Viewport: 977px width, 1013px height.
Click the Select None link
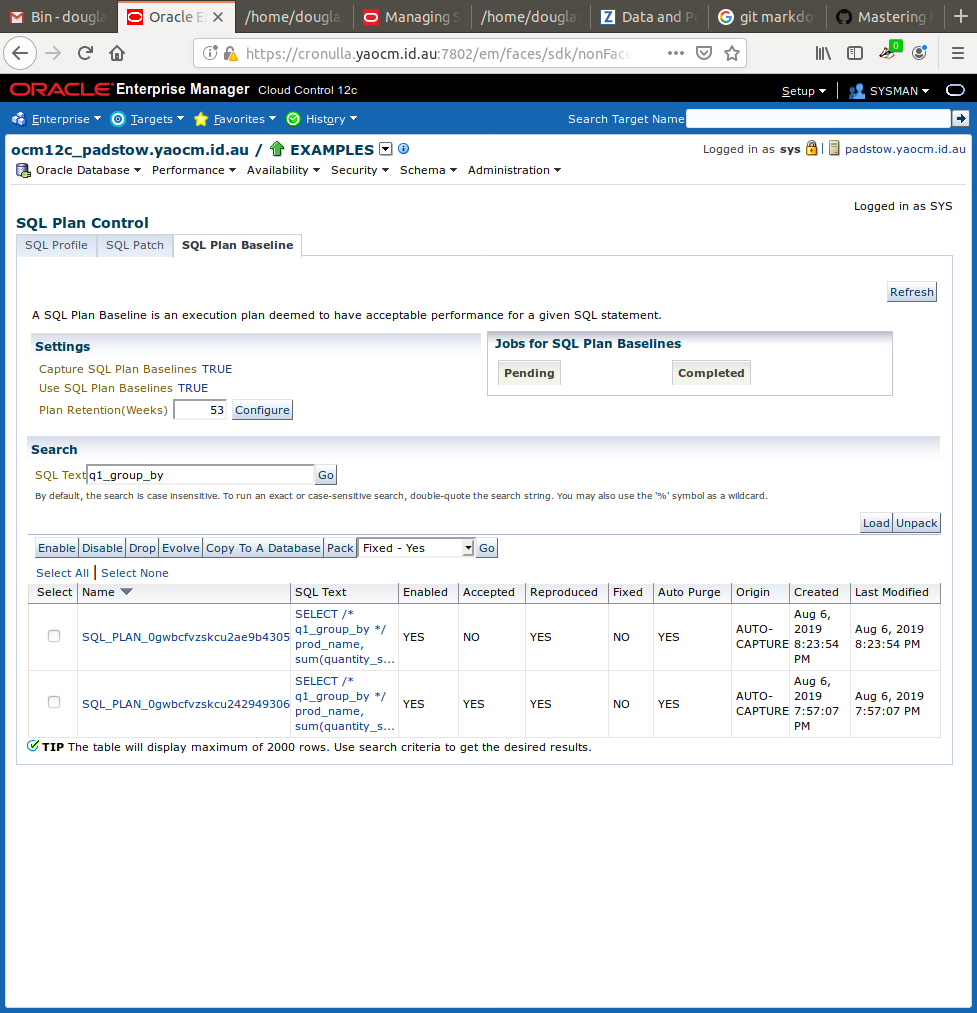point(134,573)
